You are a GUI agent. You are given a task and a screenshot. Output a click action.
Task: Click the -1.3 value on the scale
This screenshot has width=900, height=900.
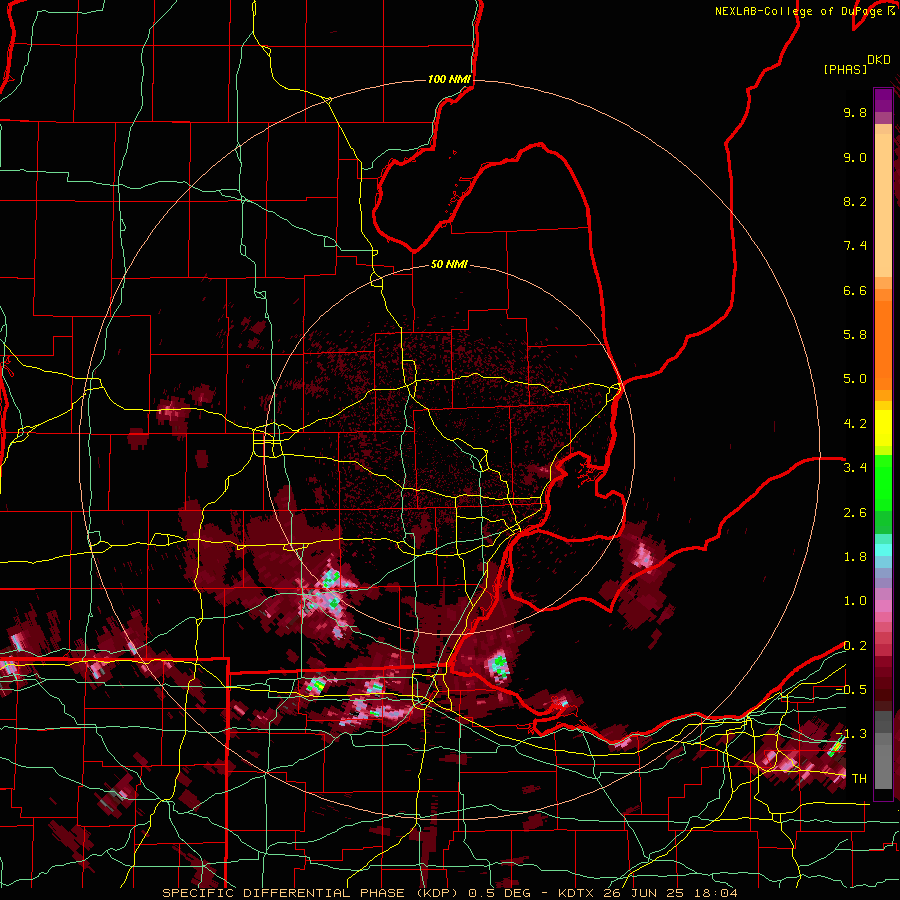tap(851, 734)
